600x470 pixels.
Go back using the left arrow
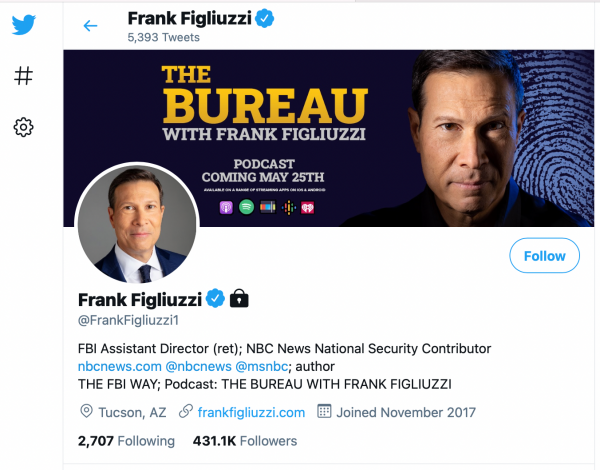pyautogui.click(x=90, y=26)
